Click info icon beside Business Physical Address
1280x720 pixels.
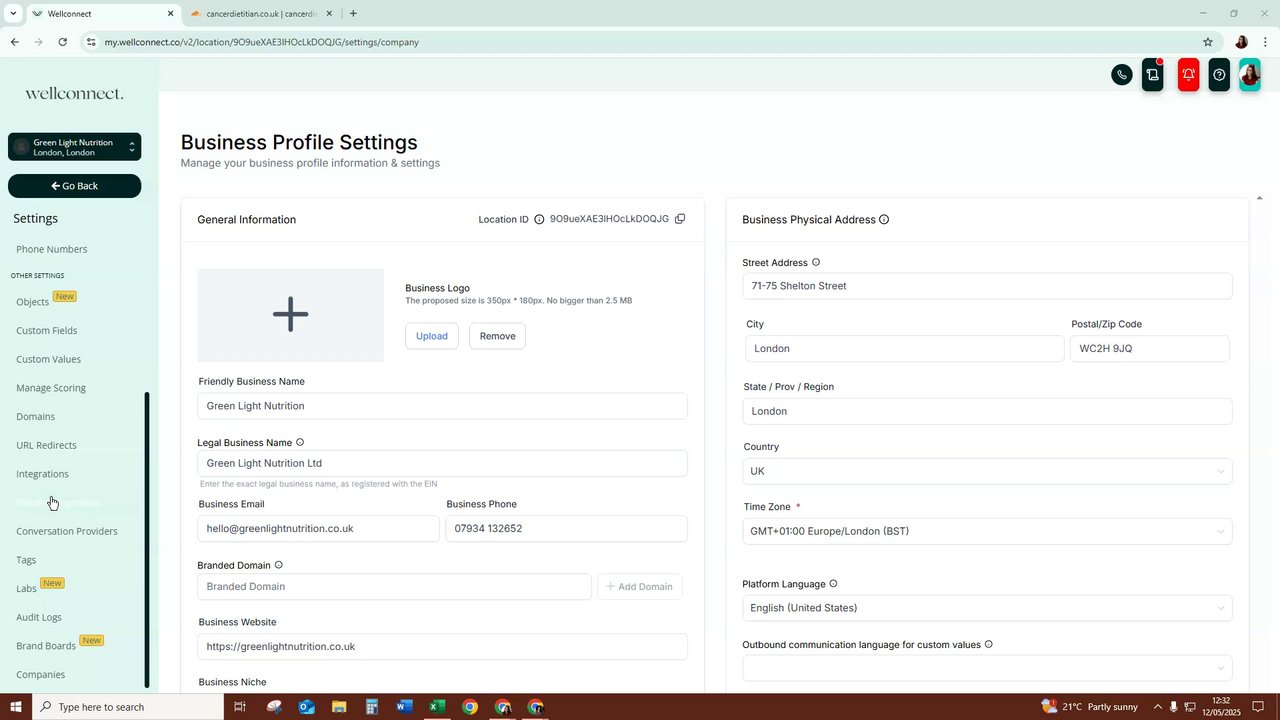click(884, 220)
